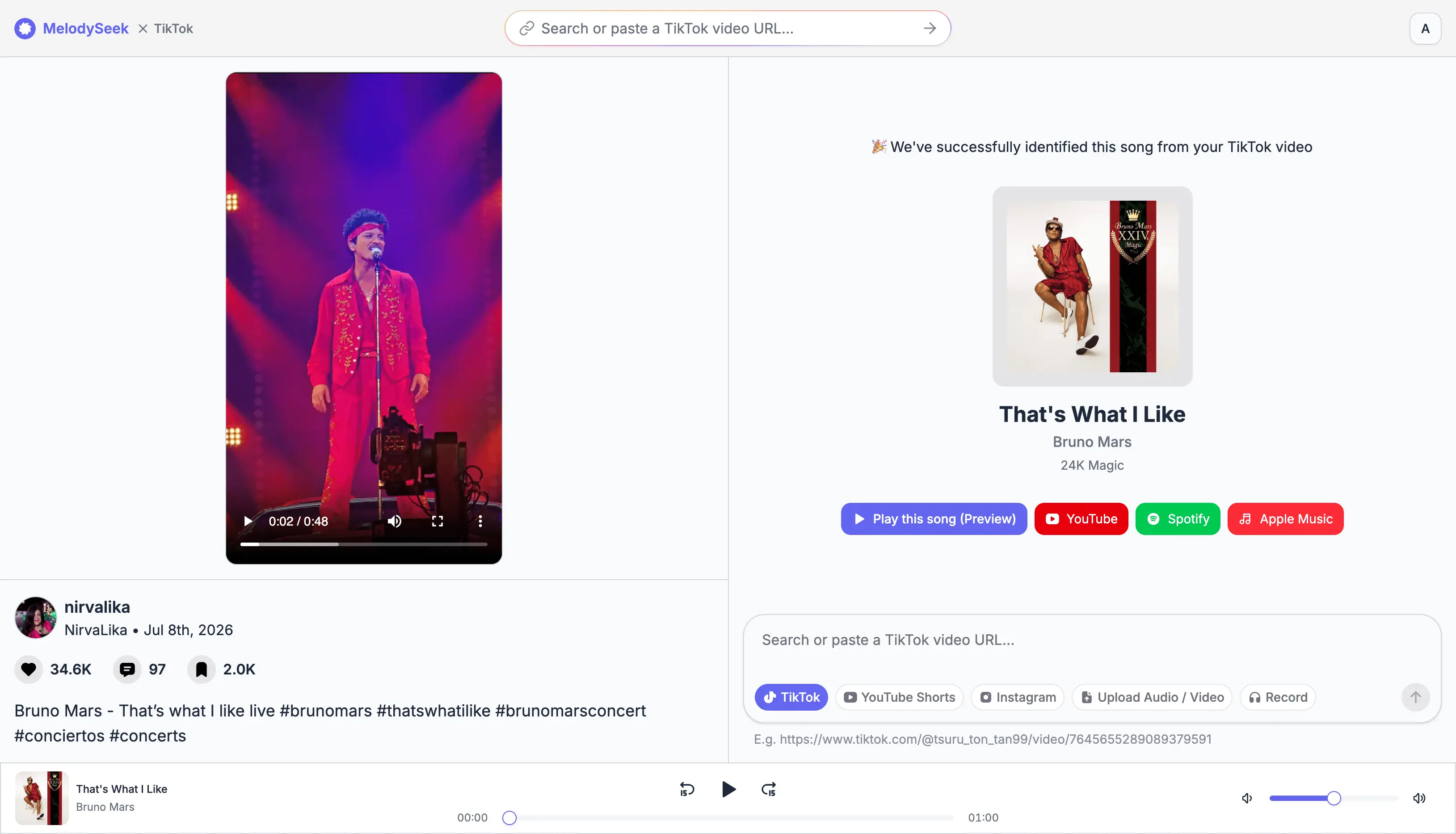Click the volume up icon

pos(1419,798)
